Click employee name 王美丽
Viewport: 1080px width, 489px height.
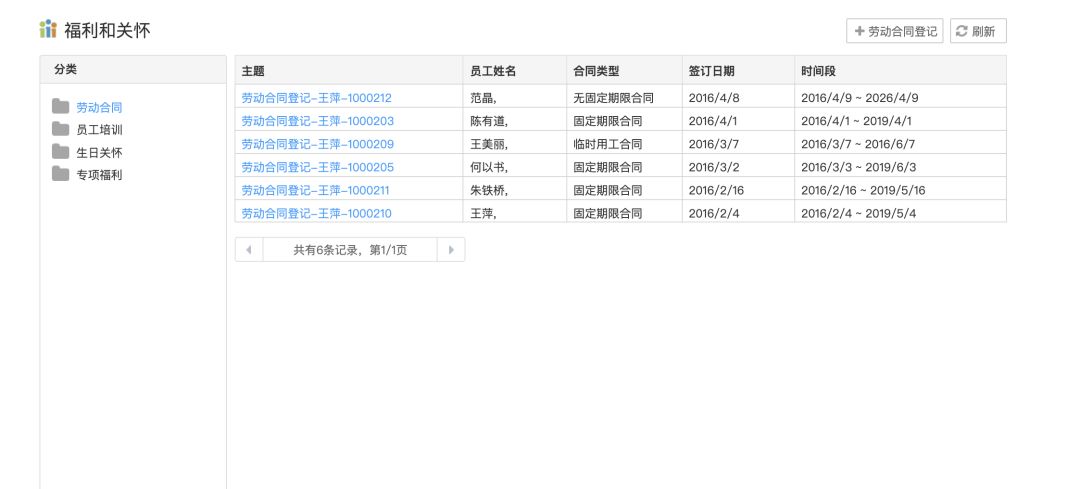point(489,144)
